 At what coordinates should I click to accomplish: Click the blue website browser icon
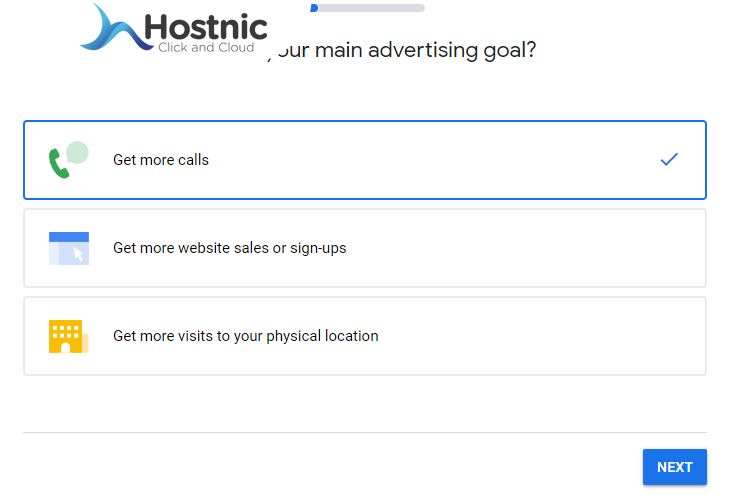(69, 248)
